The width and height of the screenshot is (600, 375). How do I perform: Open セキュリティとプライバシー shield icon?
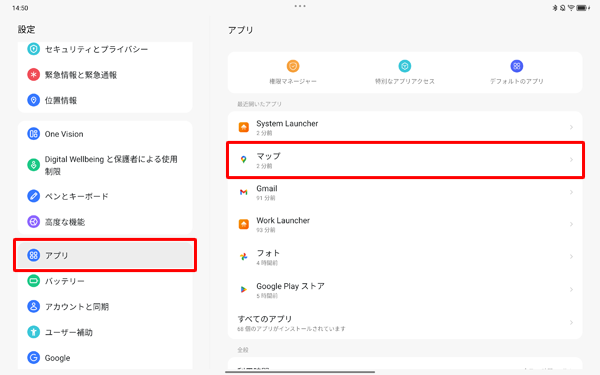click(34, 49)
